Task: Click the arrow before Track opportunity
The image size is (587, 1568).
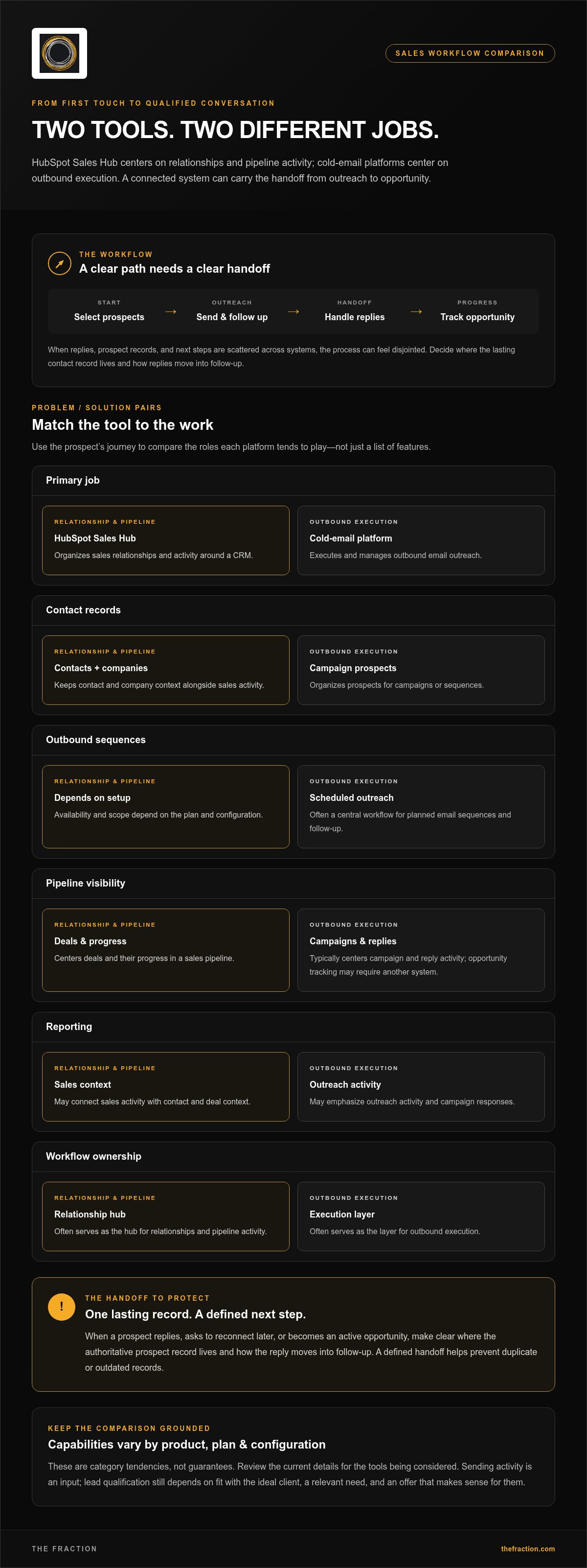Action: (x=416, y=311)
